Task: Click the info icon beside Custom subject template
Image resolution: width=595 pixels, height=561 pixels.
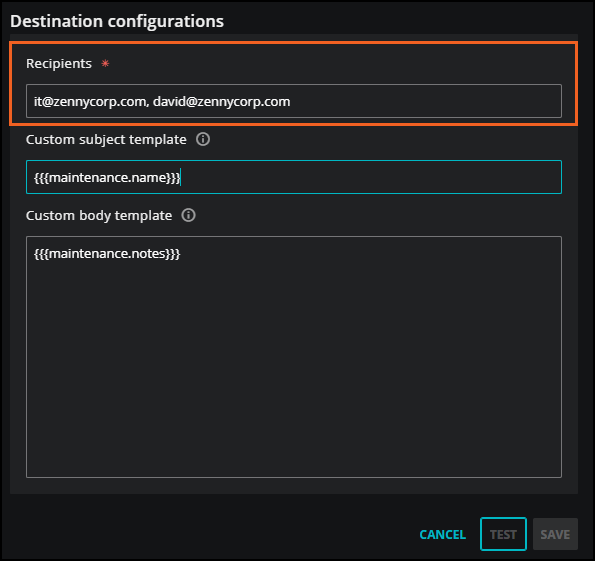Action: pos(203,139)
